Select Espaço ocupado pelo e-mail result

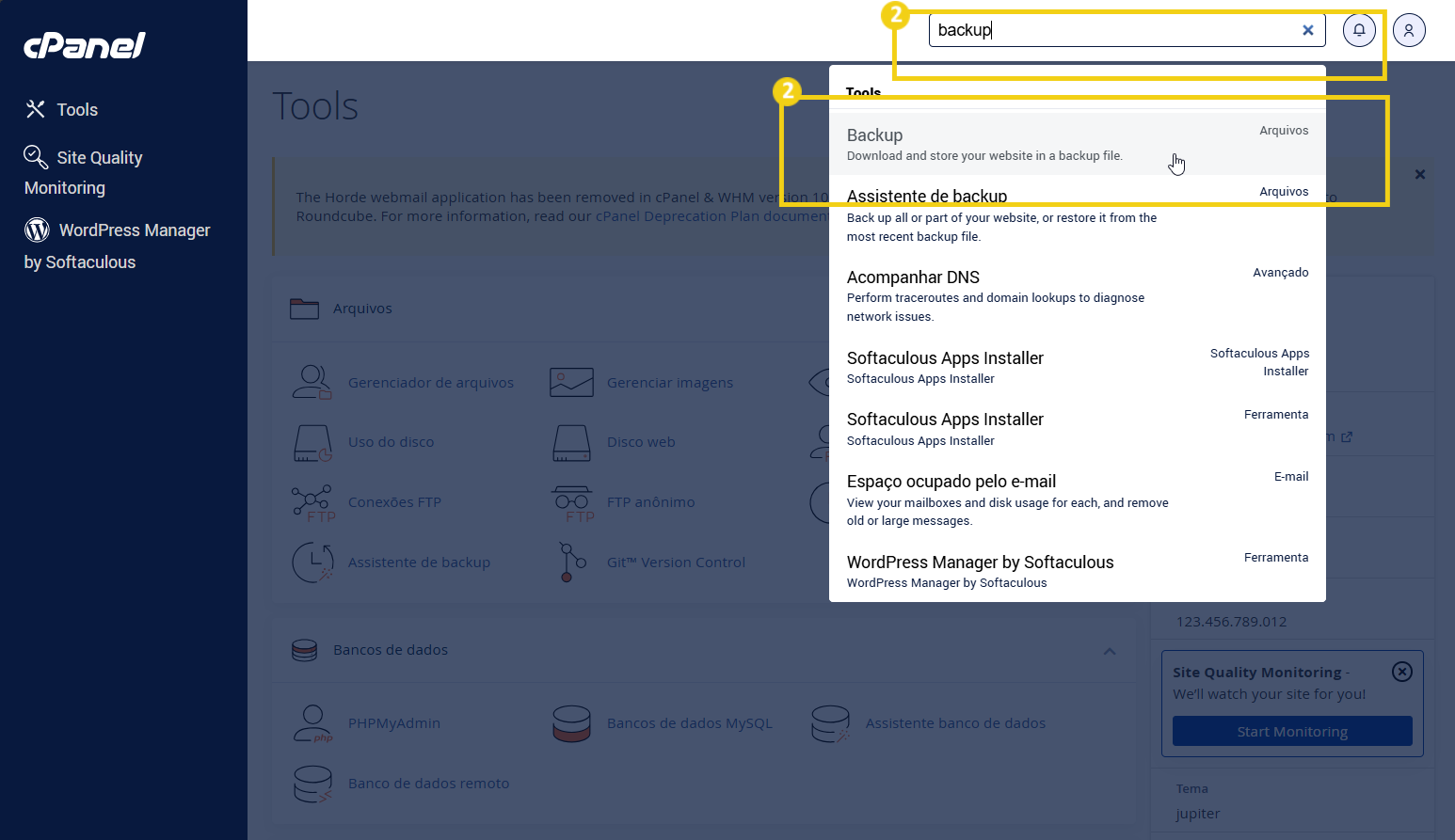tap(1078, 499)
